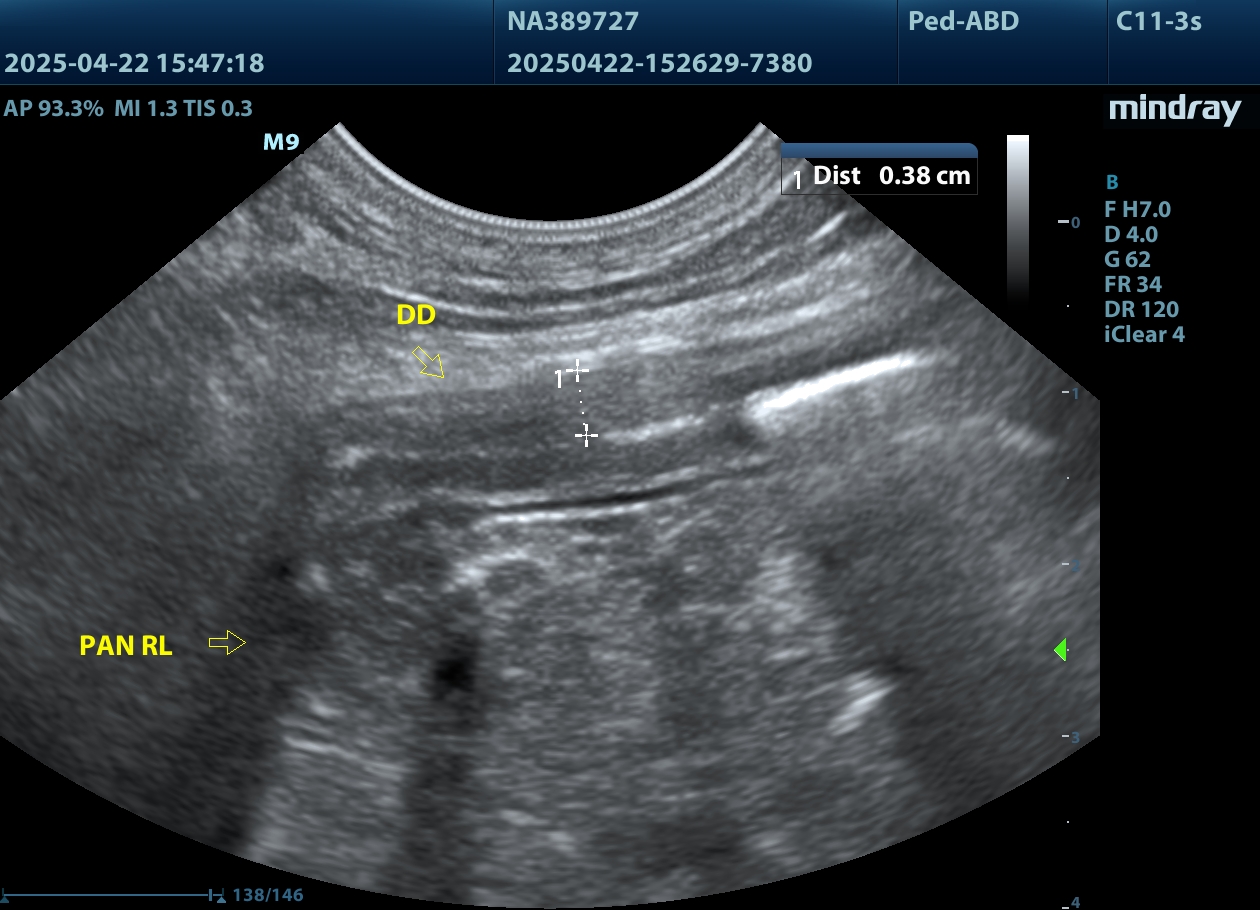Viewport: 1260px width, 910px height.
Task: Click the F H7.0 frequency parameter
Action: pyautogui.click(x=1137, y=209)
